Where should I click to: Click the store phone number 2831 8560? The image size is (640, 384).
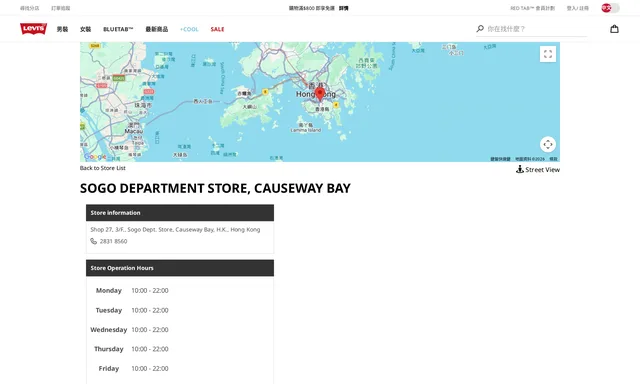(113, 241)
